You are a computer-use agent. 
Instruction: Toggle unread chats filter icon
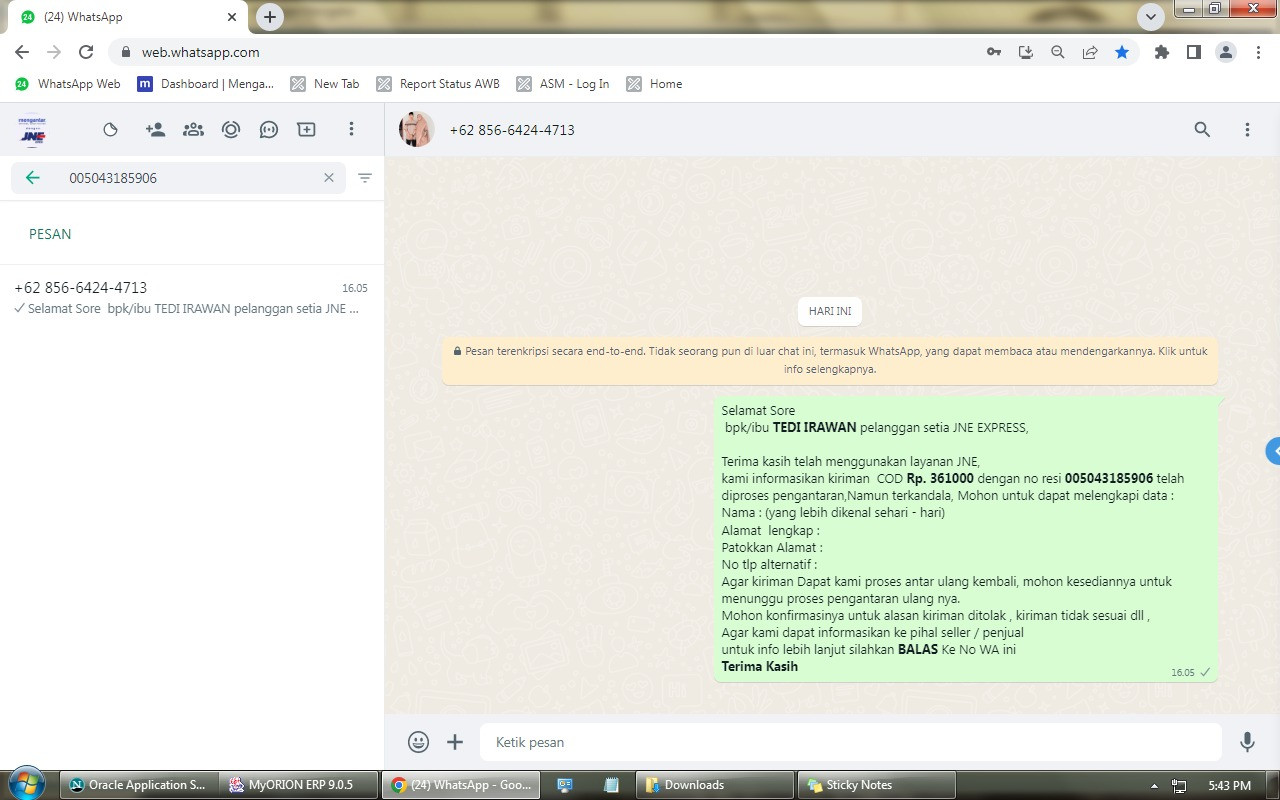click(x=365, y=178)
